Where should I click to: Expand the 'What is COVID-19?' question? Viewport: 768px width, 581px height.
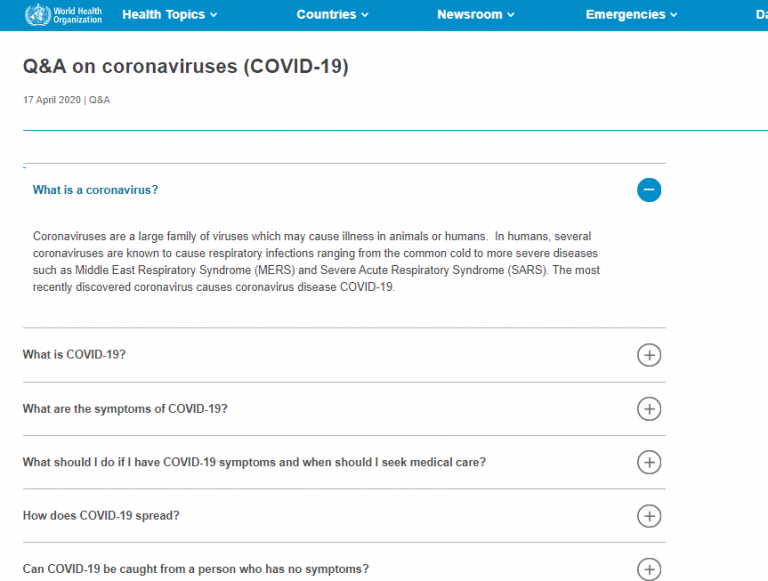tap(74, 355)
